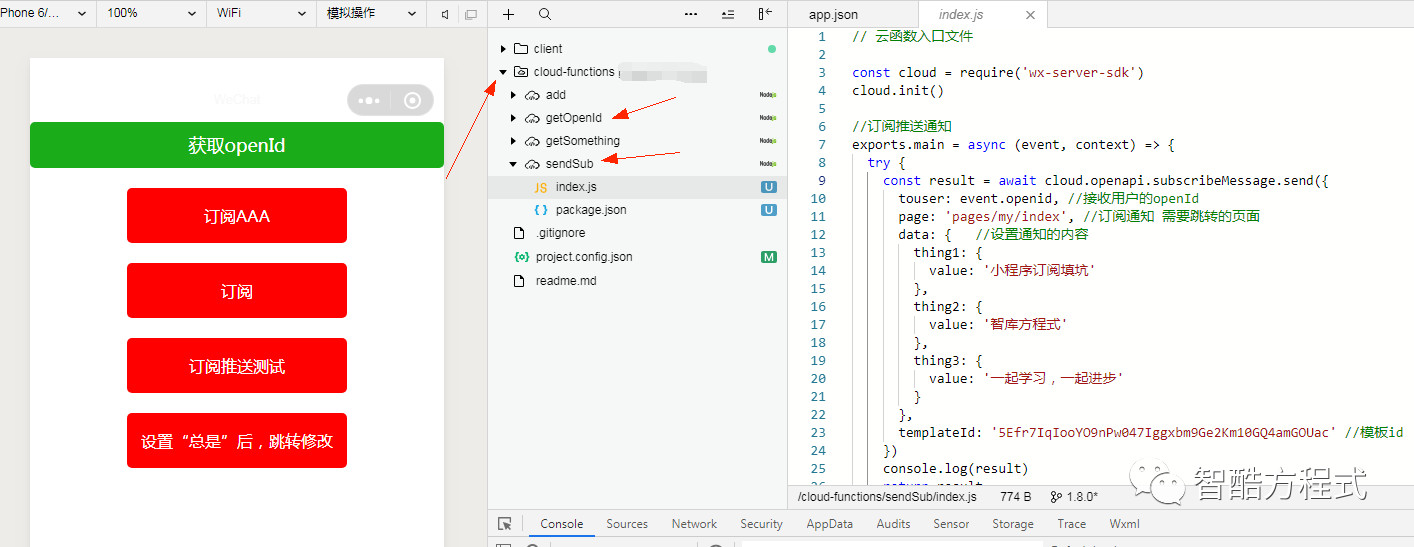Open the Sensor tab

[951, 524]
